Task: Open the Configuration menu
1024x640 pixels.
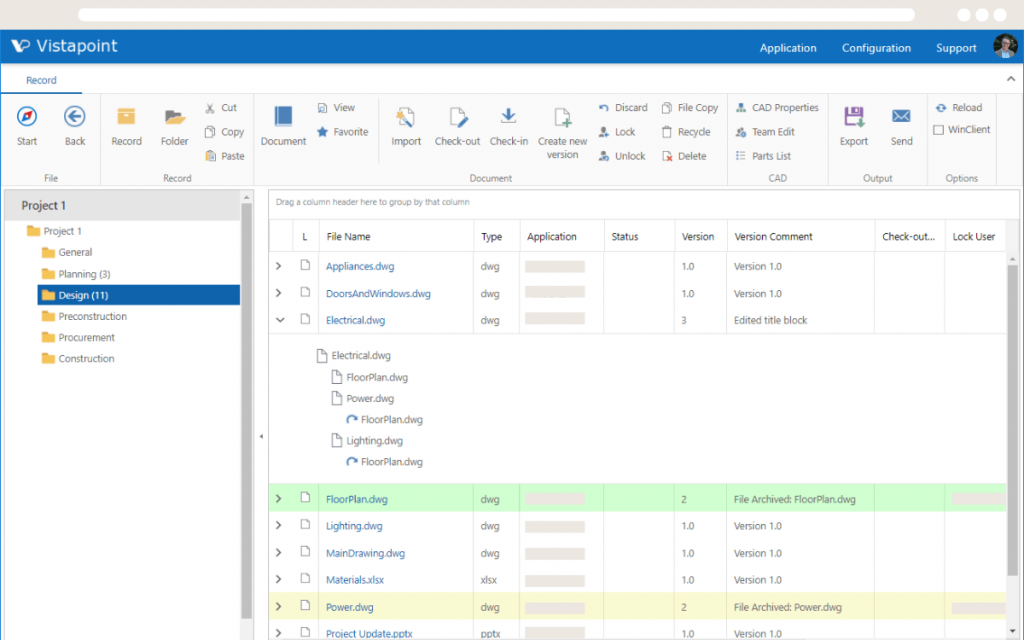Action: [876, 47]
